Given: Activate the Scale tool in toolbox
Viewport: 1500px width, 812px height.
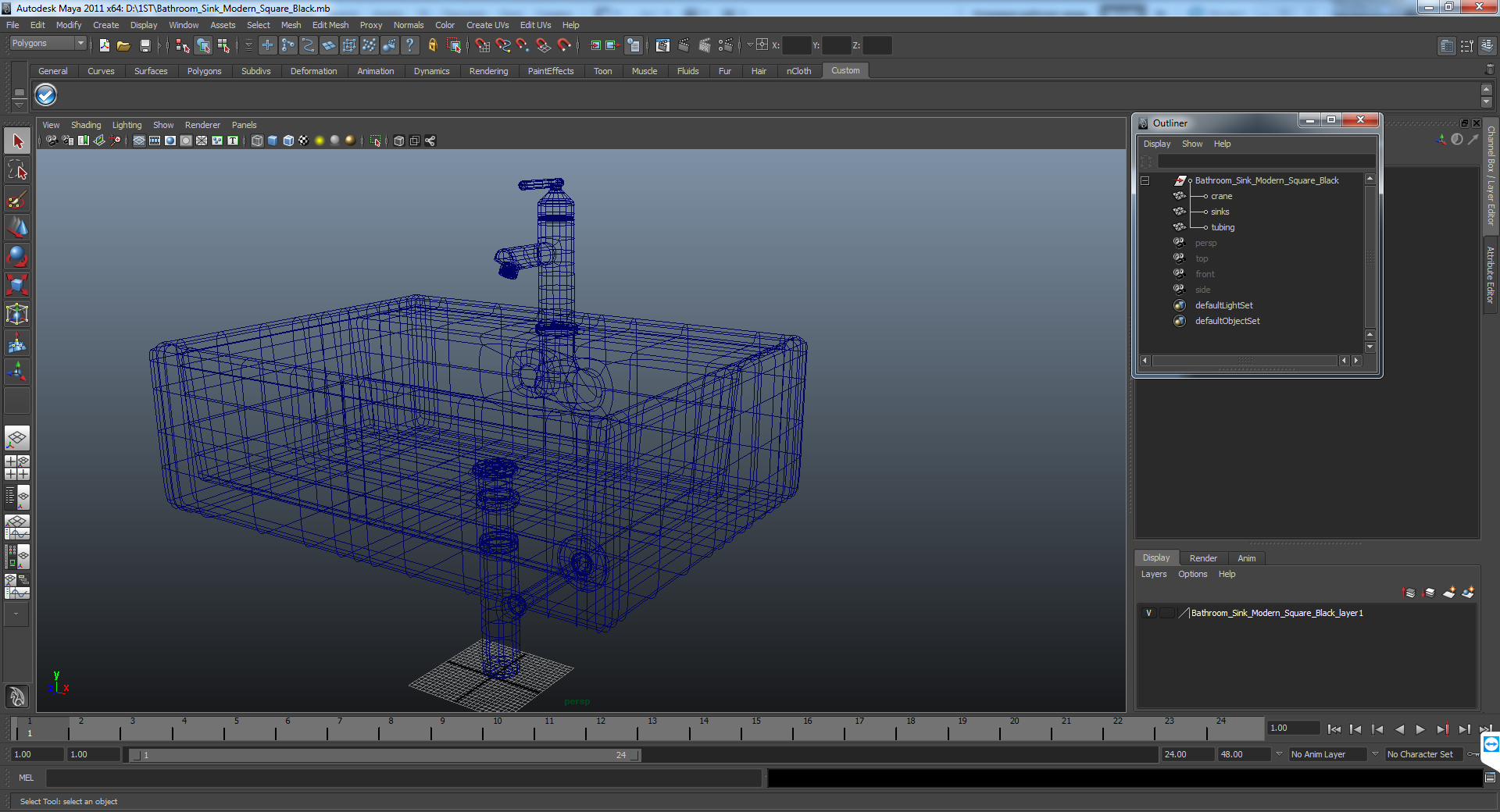Looking at the screenshot, I should pyautogui.click(x=17, y=285).
